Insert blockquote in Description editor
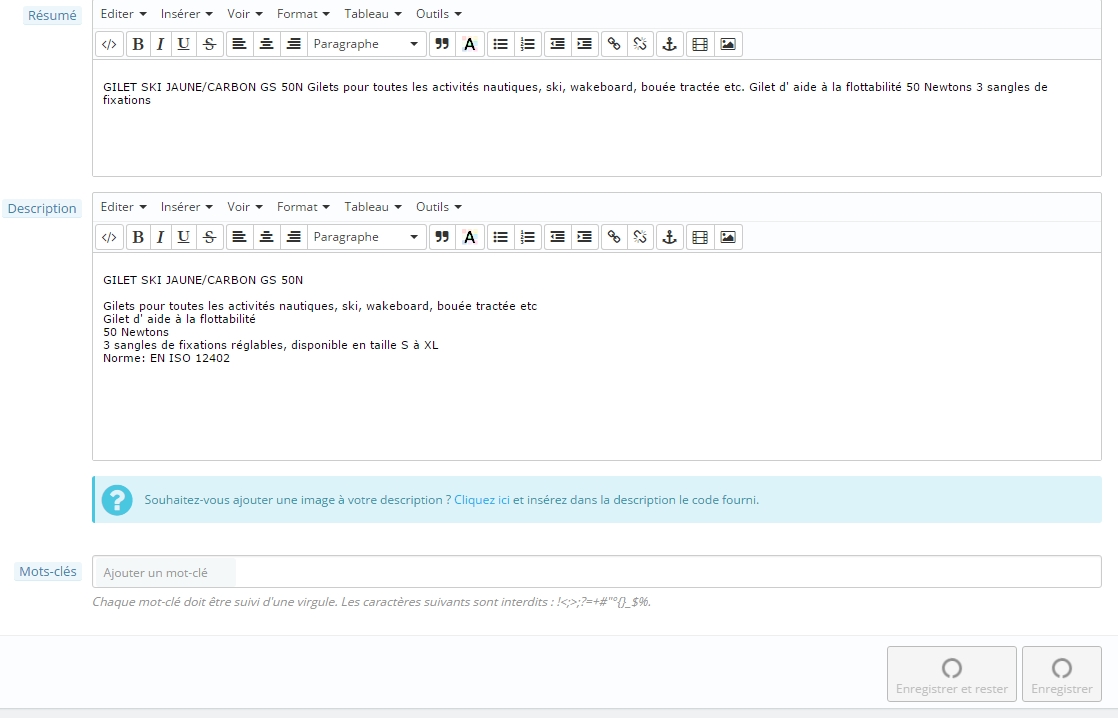The image size is (1118, 718). pos(442,237)
